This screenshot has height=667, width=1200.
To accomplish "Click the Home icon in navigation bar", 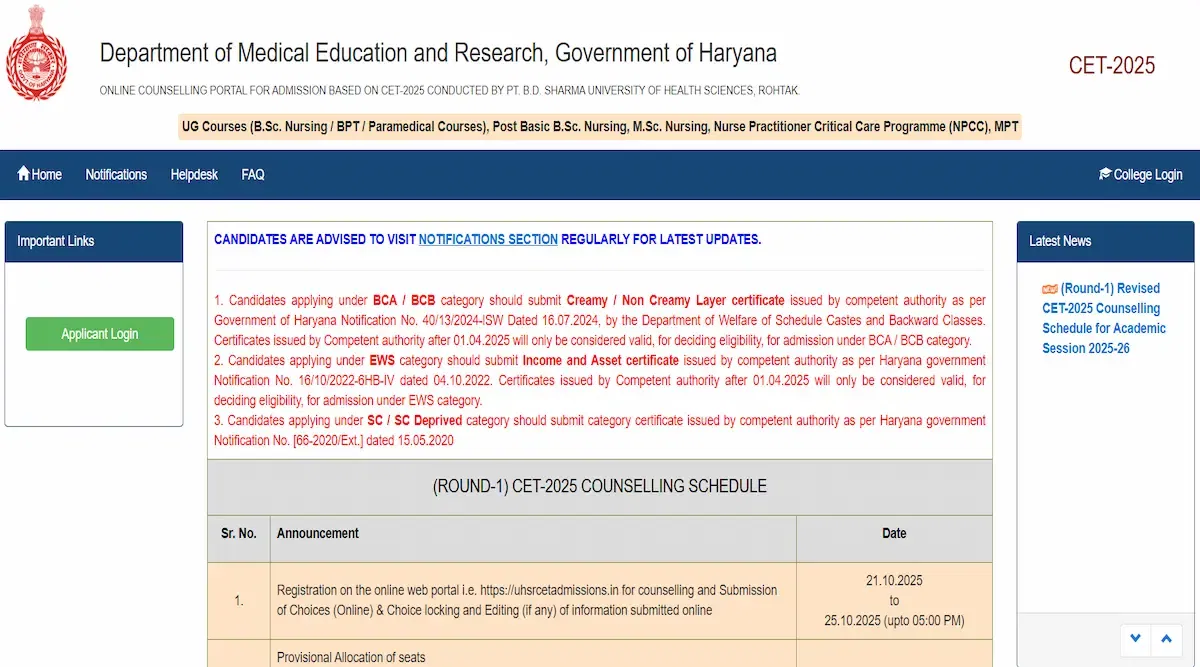I will (x=24, y=174).
